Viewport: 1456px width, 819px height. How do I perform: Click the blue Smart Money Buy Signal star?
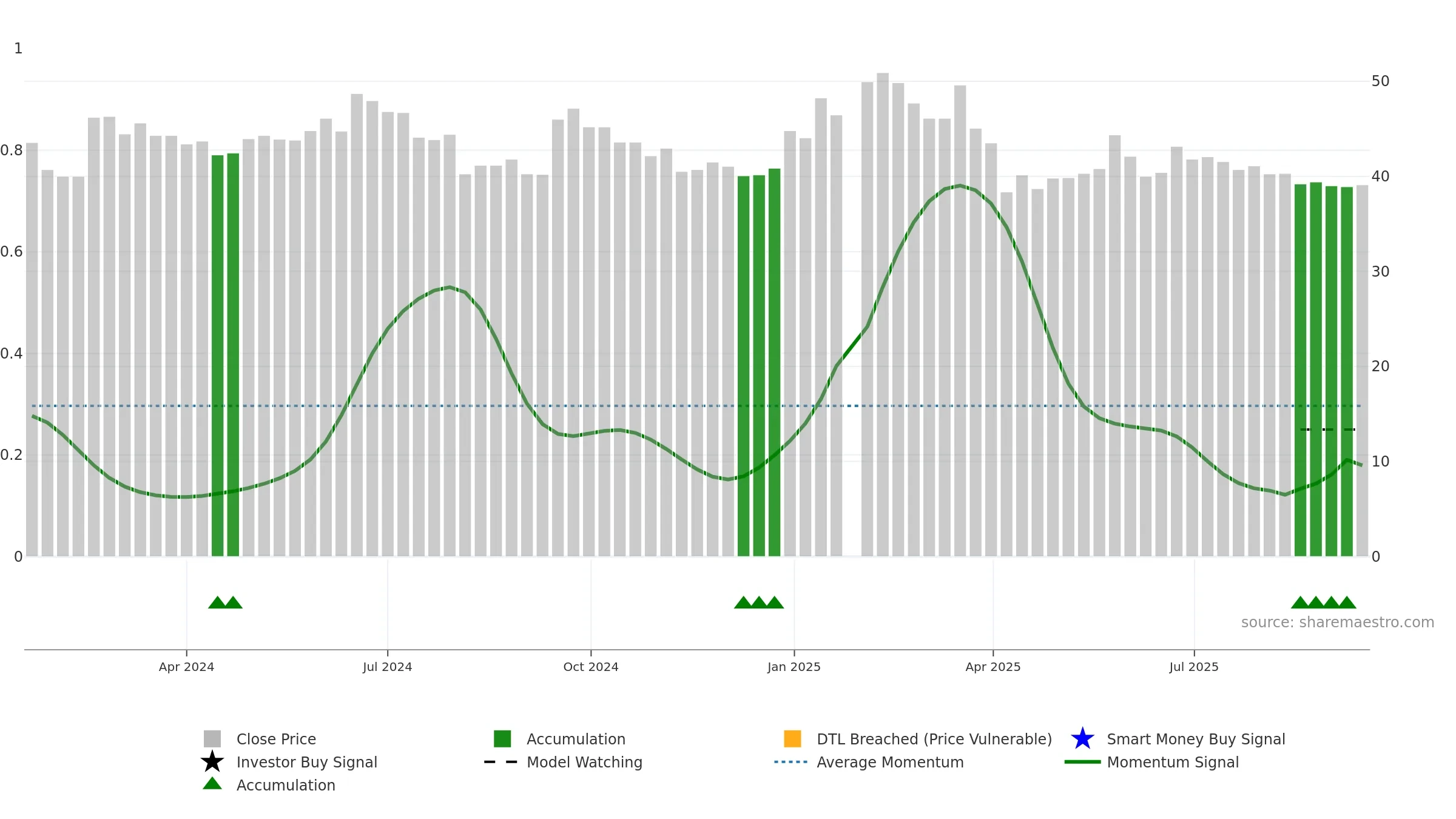(1082, 738)
